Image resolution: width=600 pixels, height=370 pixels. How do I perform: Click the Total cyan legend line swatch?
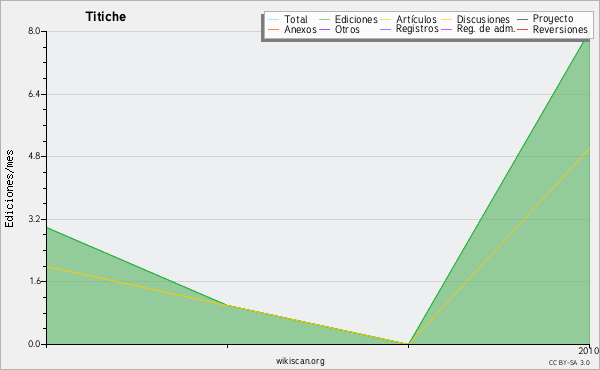click(274, 20)
